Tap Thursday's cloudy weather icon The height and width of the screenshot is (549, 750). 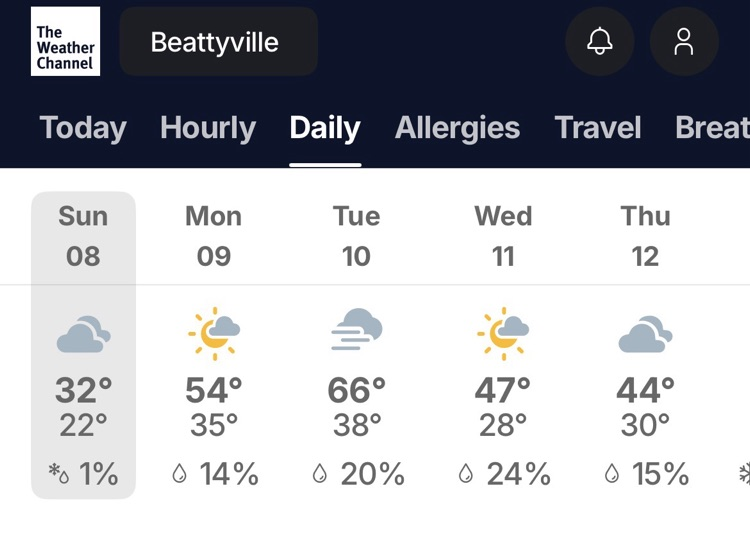[645, 335]
